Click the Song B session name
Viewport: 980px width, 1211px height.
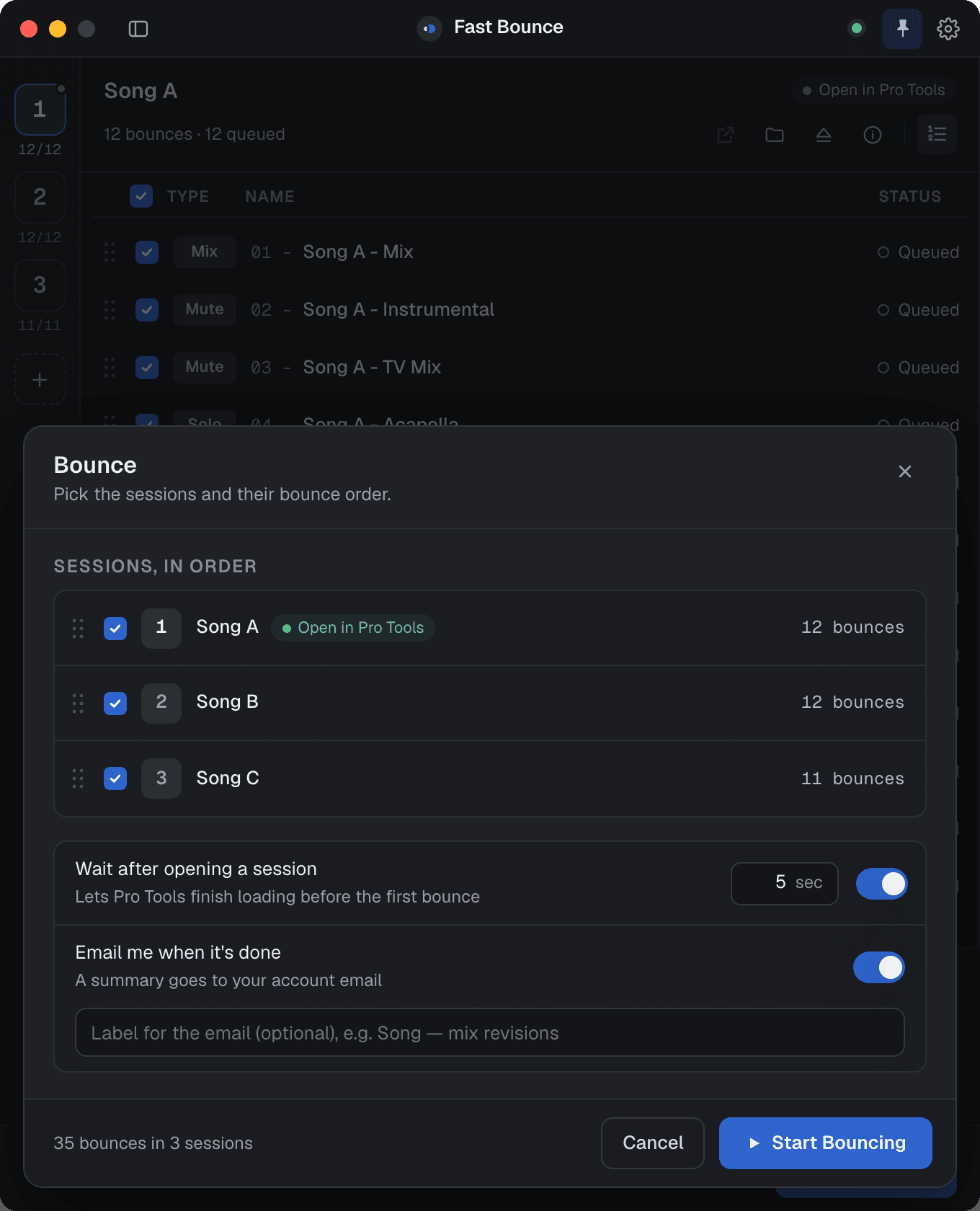[228, 702]
